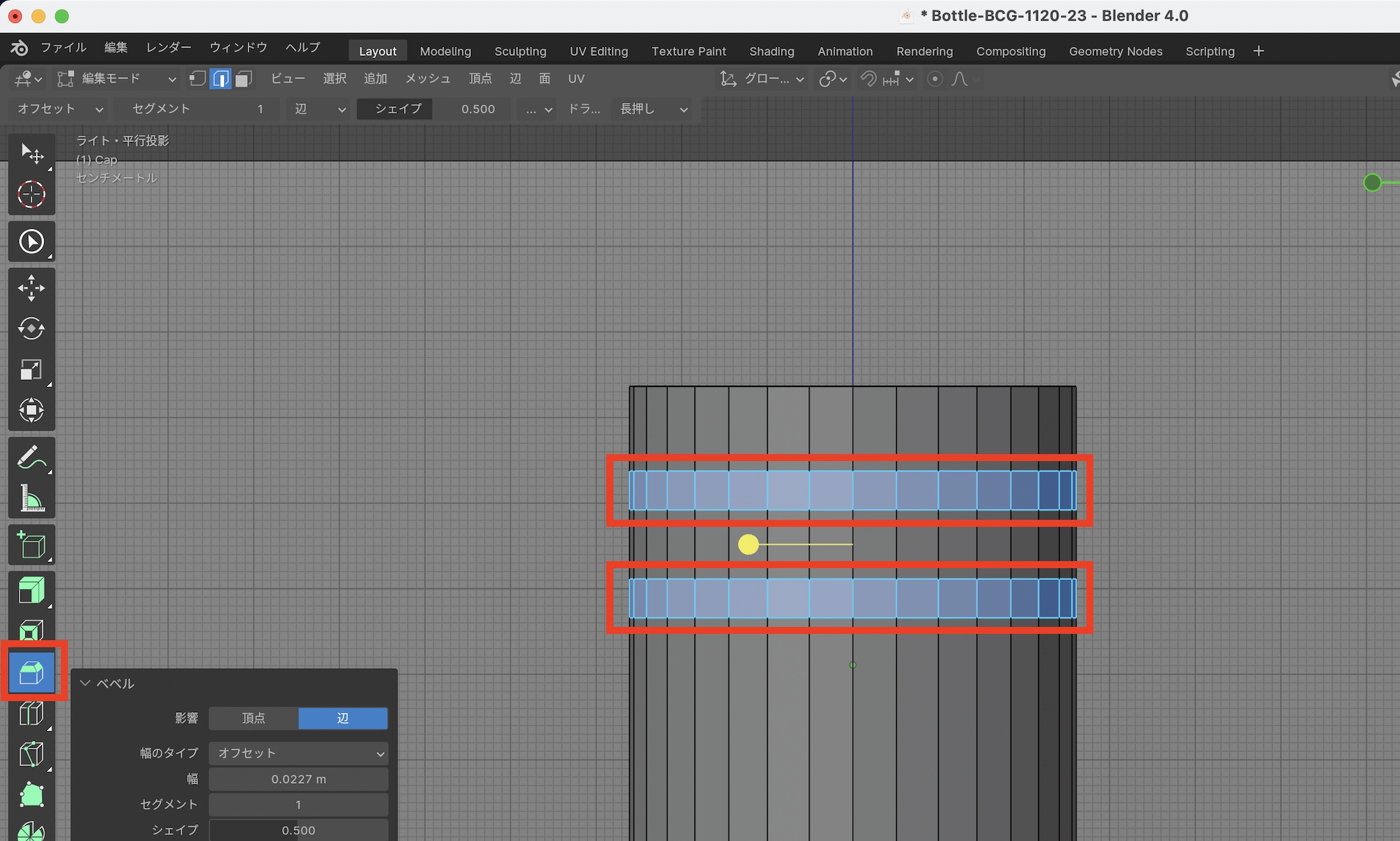Adjust the シェイプ 0.500 slider in header
Image resolution: width=1400 pixels, height=841 pixels.
point(435,109)
